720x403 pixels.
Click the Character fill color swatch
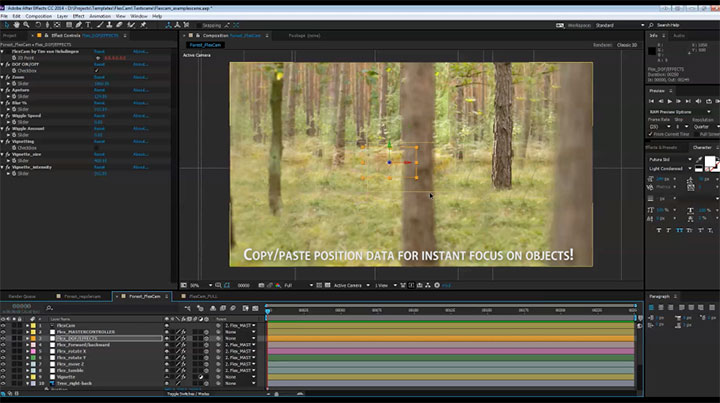(709, 161)
